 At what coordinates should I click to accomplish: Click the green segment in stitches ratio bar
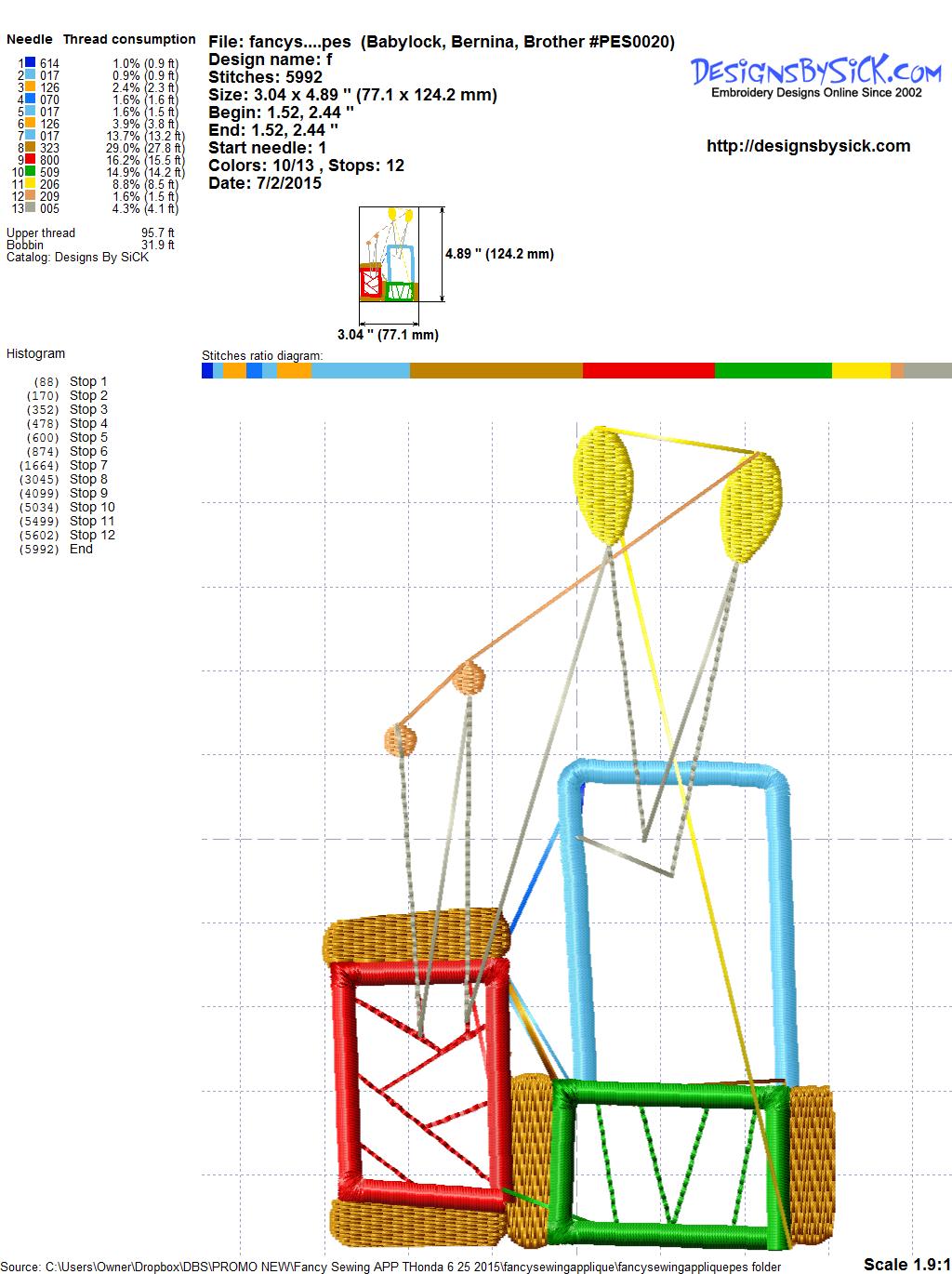(773, 371)
